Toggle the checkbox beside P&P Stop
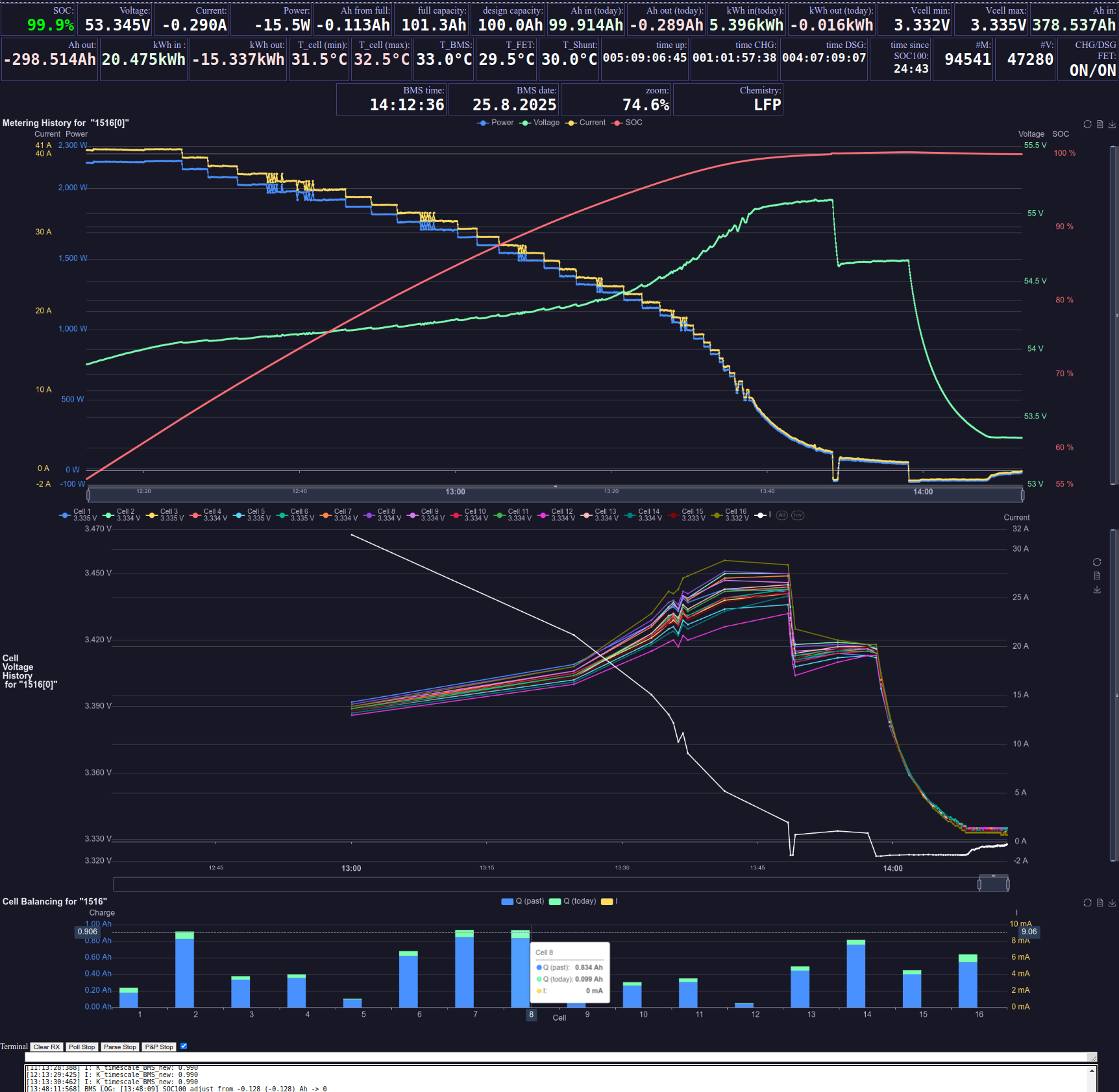The width and height of the screenshot is (1119, 1092). pos(184,1046)
